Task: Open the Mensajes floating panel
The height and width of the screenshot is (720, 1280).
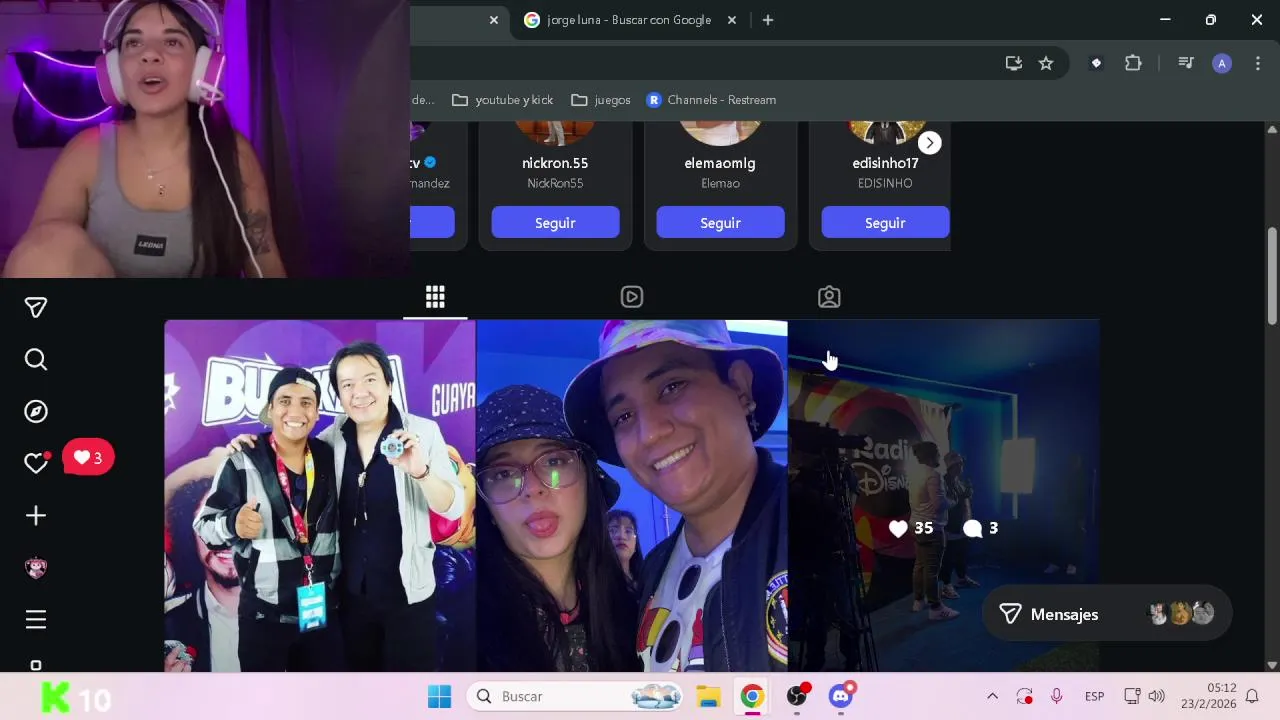Action: pos(1106,614)
